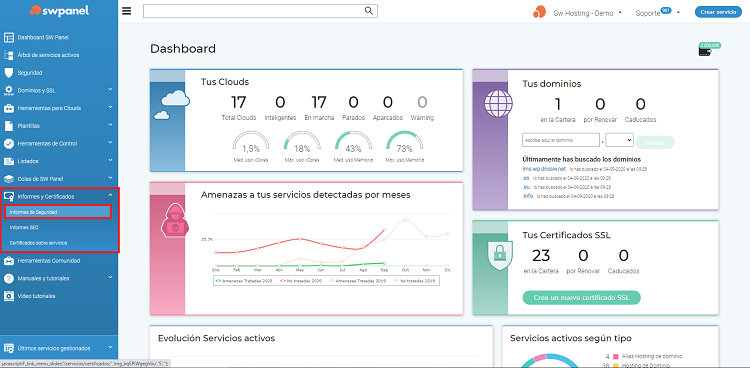Click the Sw Hosting orange avatar icon
This screenshot has height=368, width=750.
click(540, 12)
